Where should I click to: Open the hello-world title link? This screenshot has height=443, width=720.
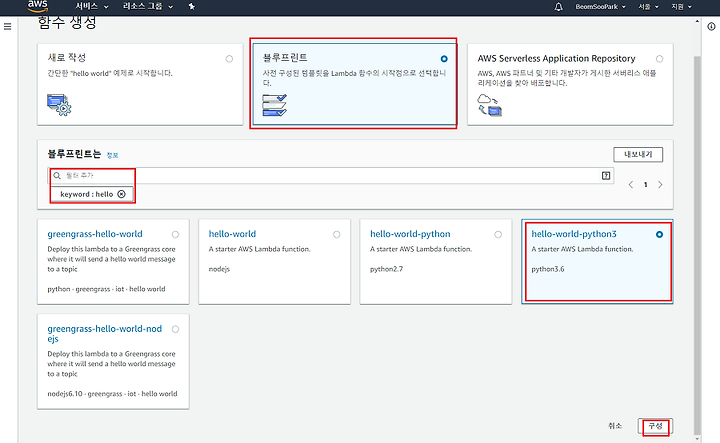tap(232, 234)
